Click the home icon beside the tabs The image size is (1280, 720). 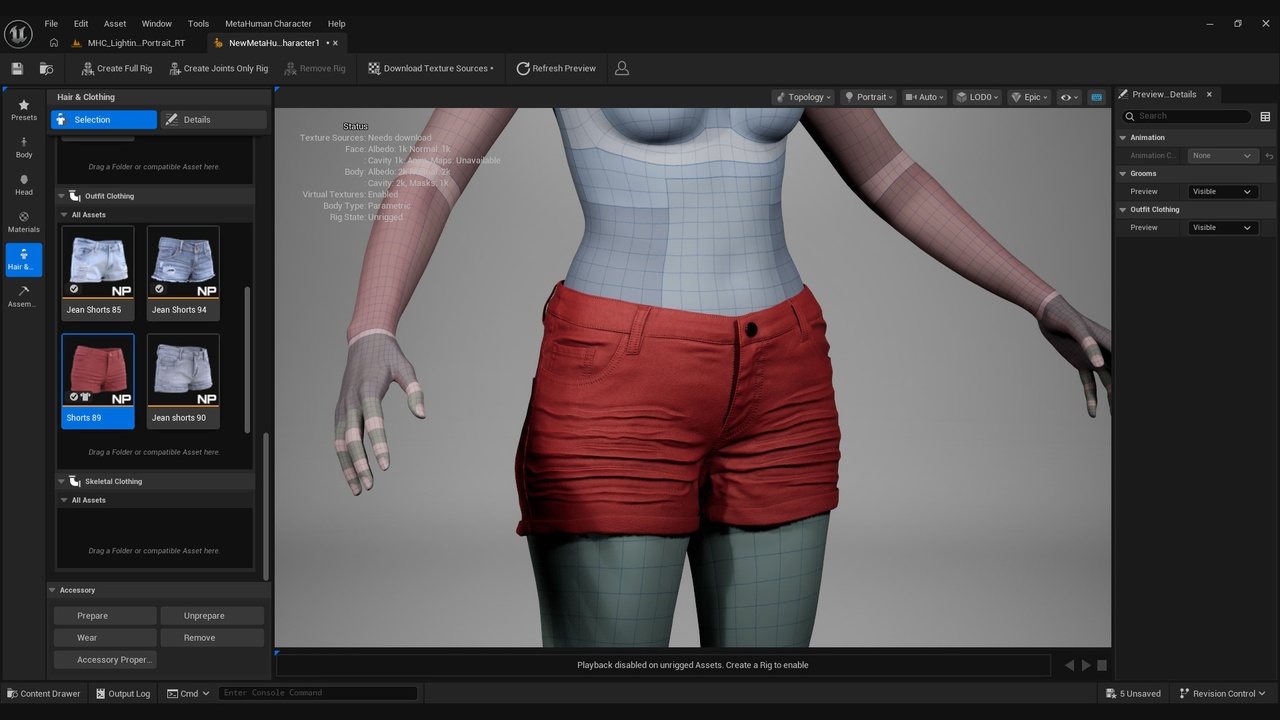click(x=54, y=43)
